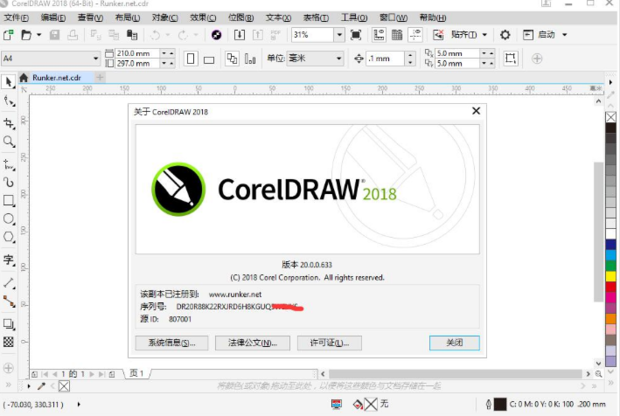Expand the Launch dropdown arrow

565,35
